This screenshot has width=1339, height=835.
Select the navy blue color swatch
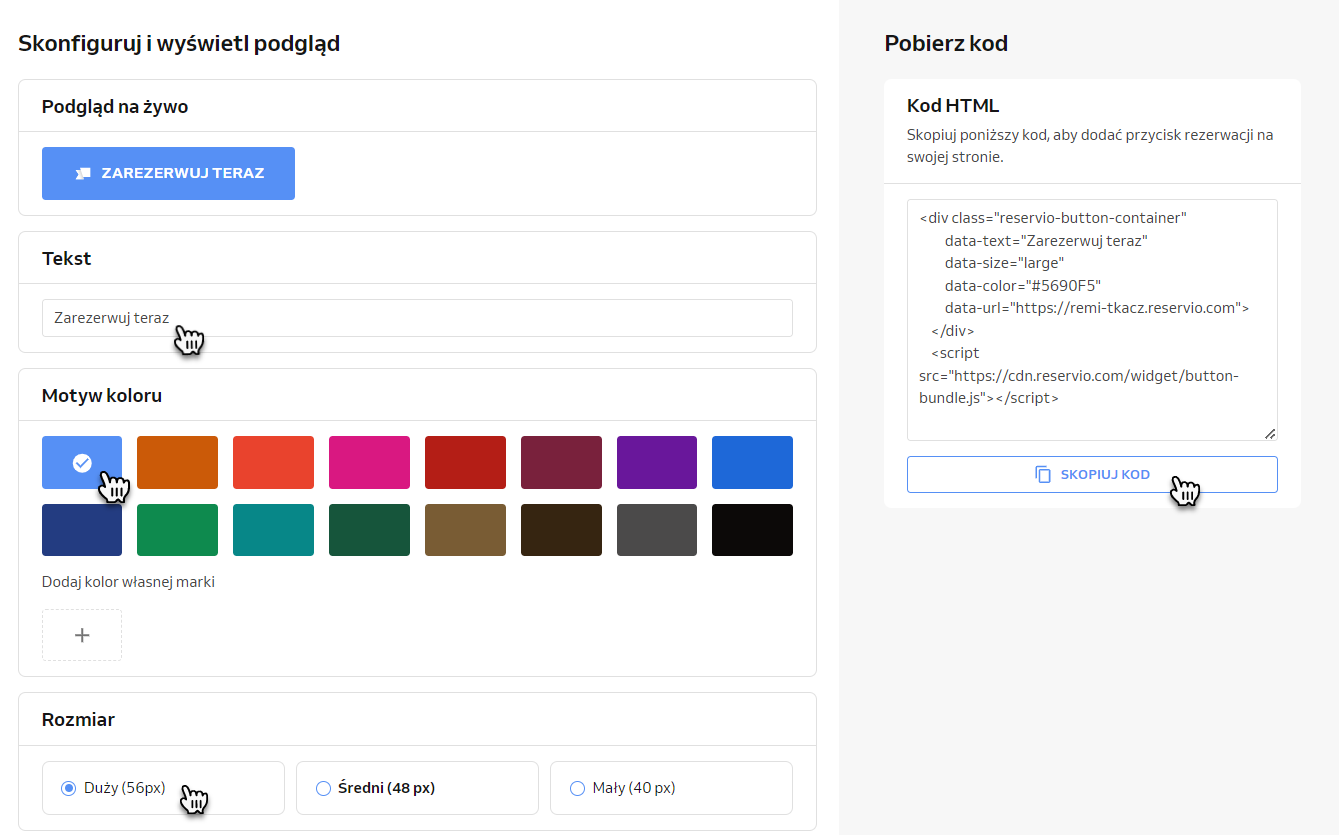point(82,530)
